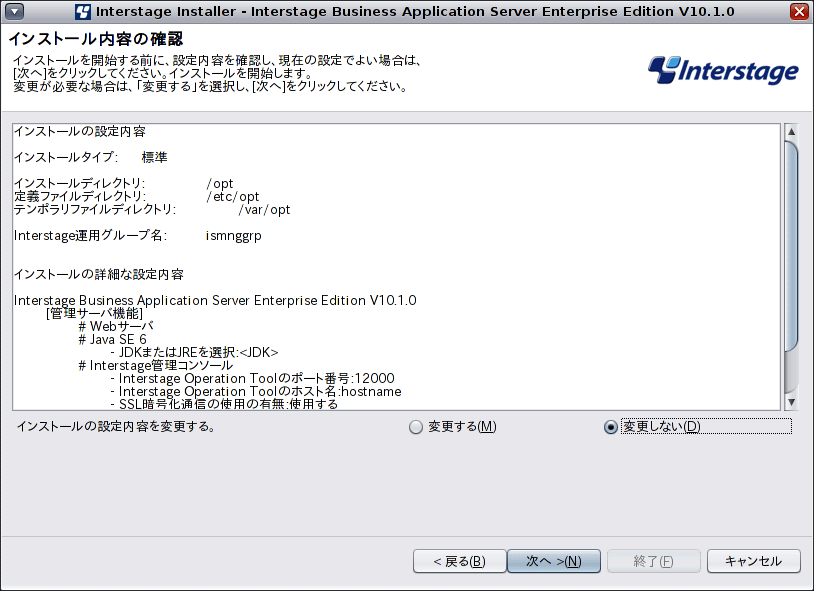This screenshot has height=591, width=814.
Task: Click the Interstage Installer title bar icon
Action: (x=83, y=11)
